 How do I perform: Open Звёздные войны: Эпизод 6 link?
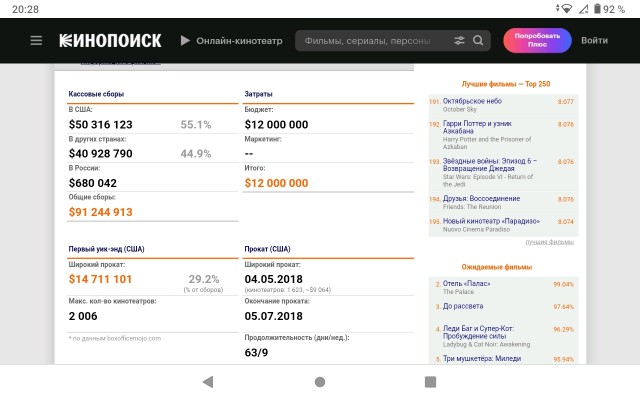(490, 164)
